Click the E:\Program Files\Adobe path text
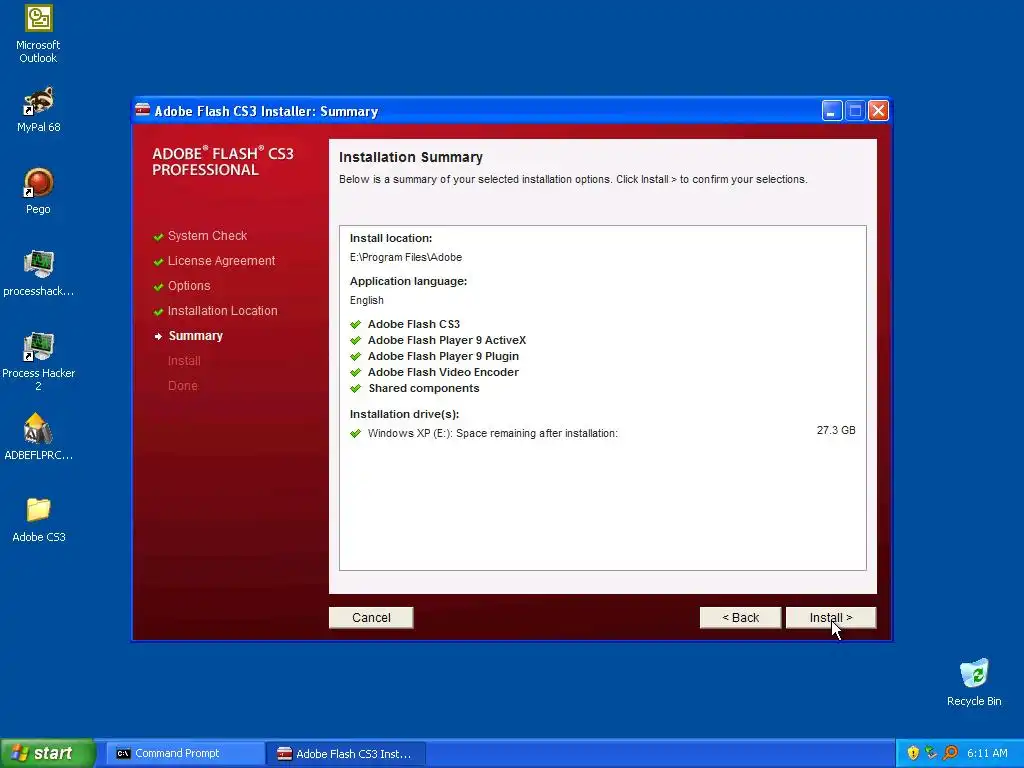The image size is (1024, 768). [x=406, y=257]
